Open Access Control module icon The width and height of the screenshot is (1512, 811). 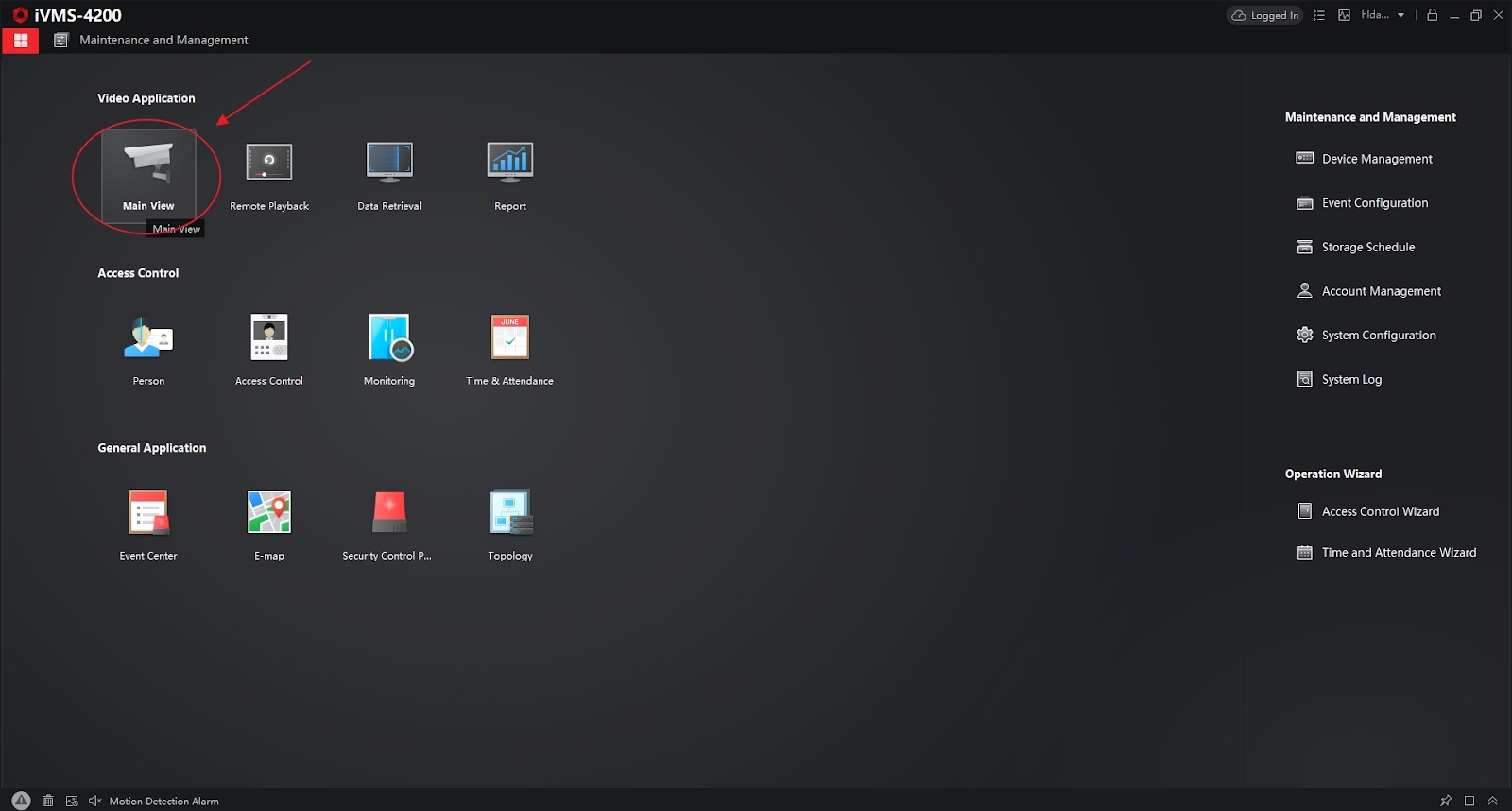click(269, 350)
